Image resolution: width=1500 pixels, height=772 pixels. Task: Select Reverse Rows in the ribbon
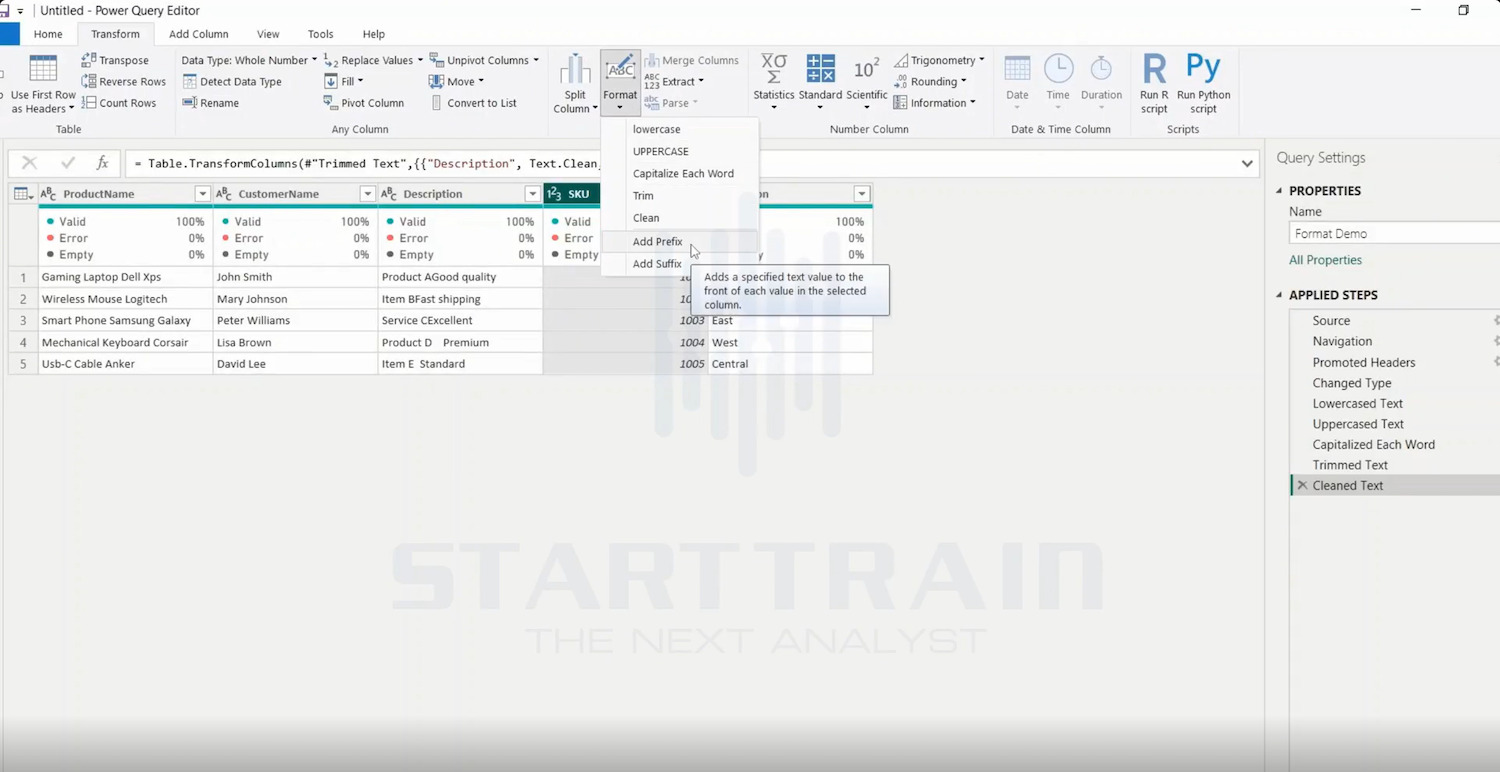coord(124,81)
